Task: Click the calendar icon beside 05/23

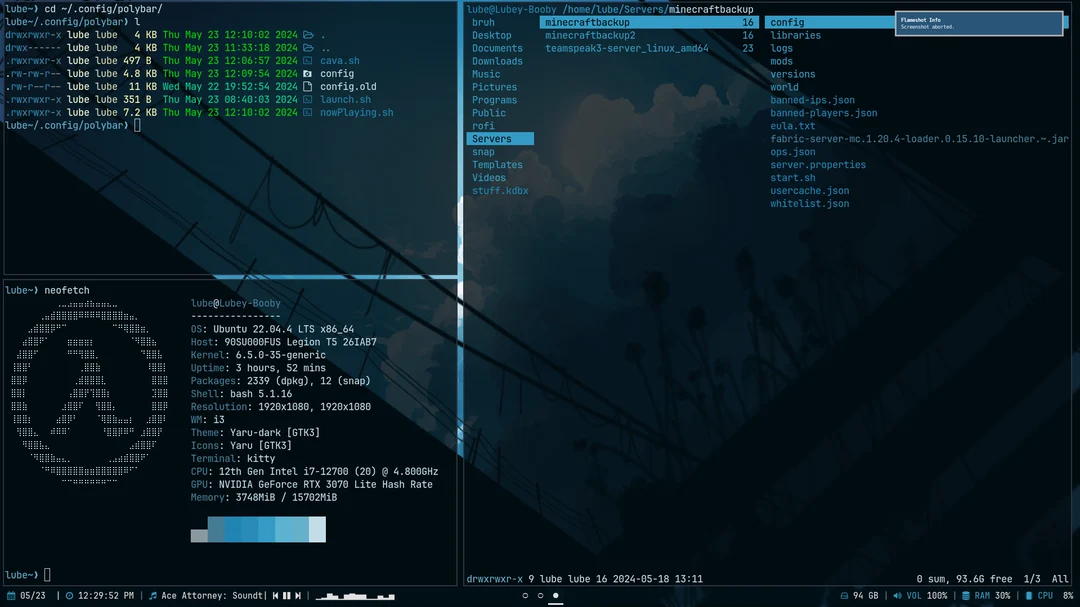Action: (11, 595)
